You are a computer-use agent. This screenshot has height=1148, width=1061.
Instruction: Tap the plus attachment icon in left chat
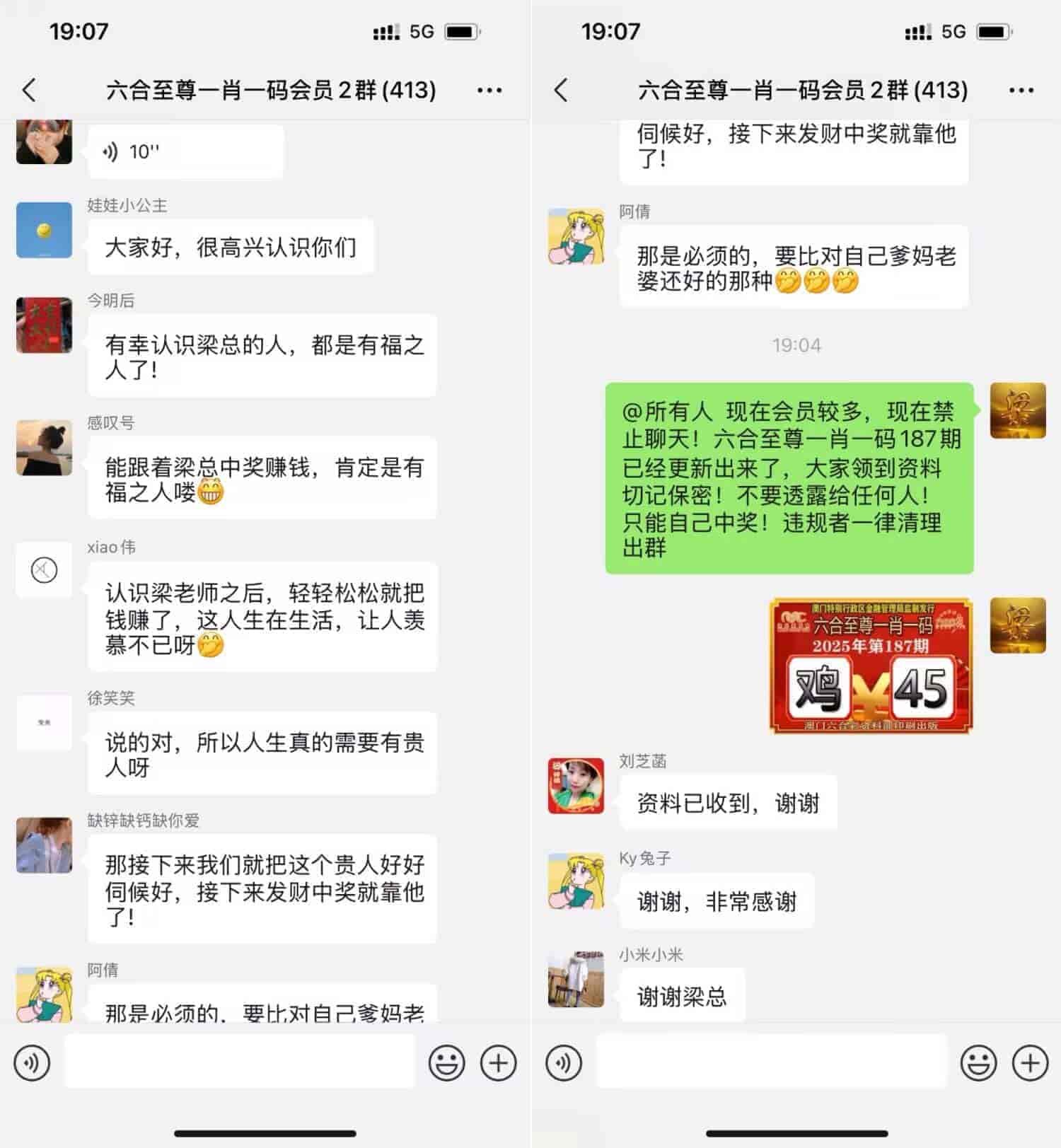click(x=499, y=1062)
